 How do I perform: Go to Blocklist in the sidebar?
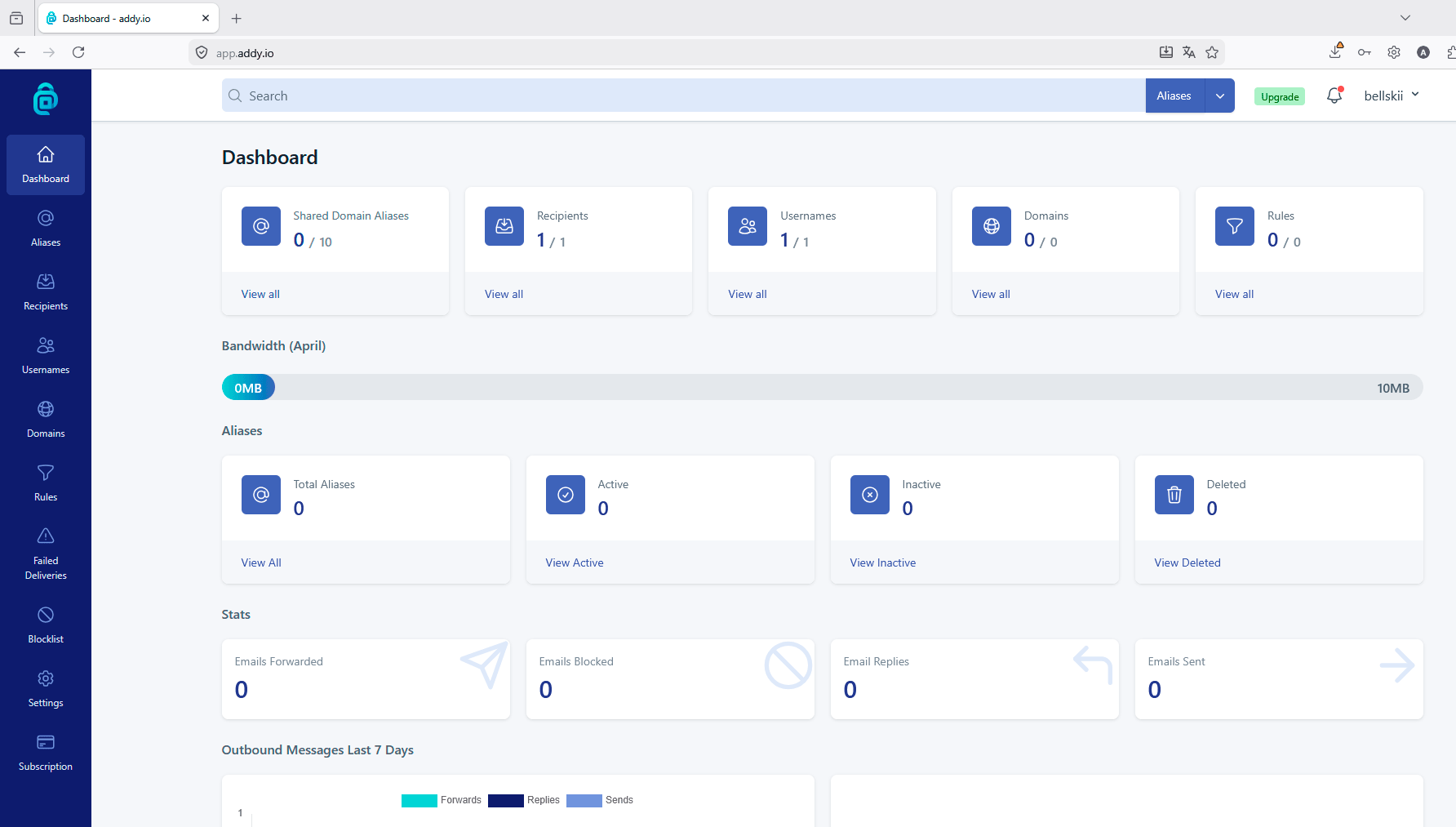46,625
